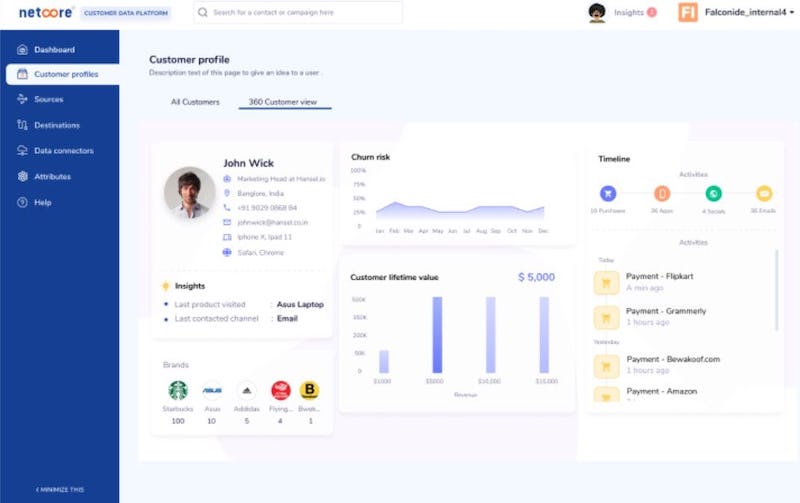Click the Insights avatar icon in header

click(x=596, y=13)
